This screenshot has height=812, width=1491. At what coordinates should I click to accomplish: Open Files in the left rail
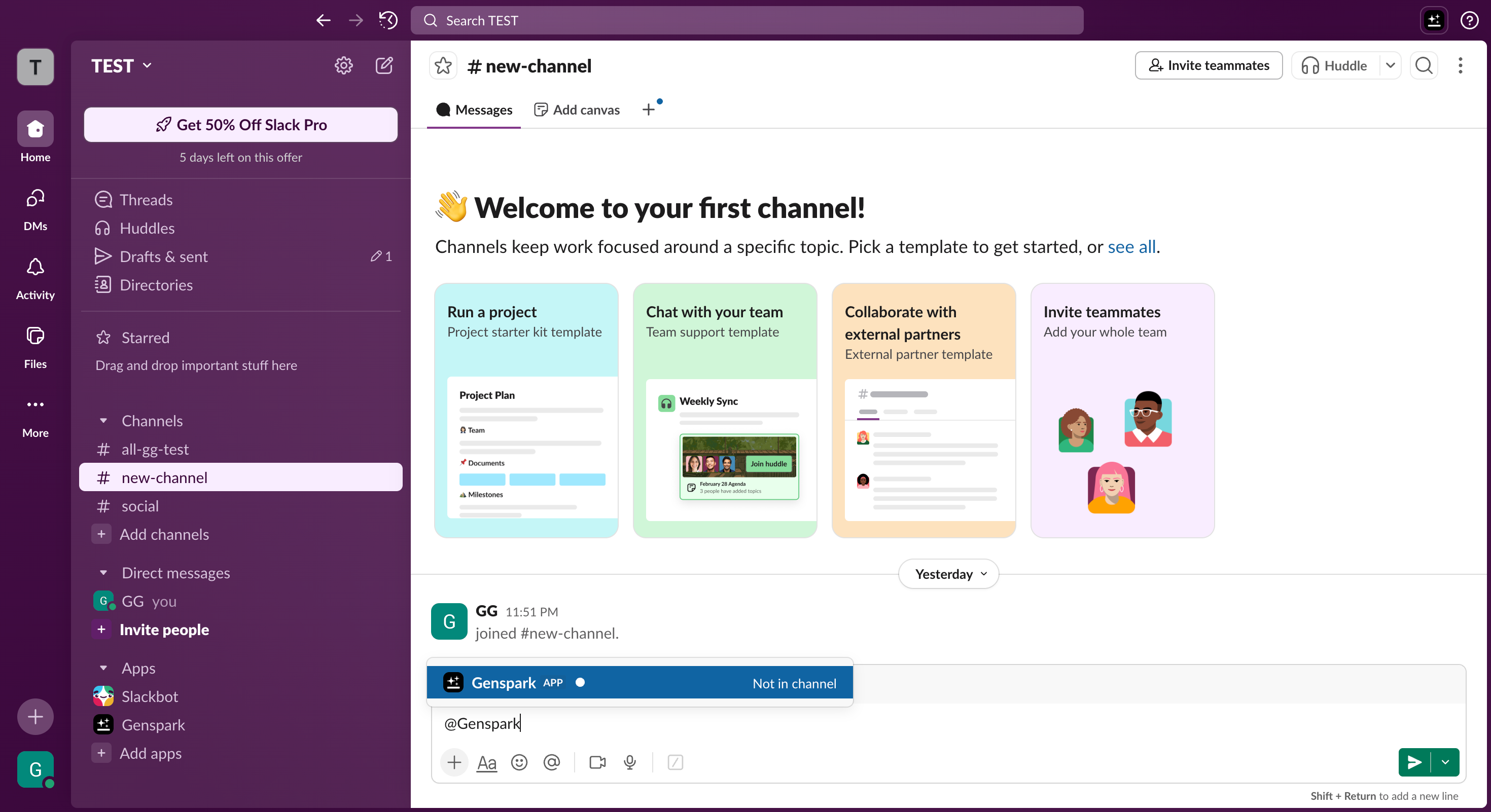click(35, 347)
